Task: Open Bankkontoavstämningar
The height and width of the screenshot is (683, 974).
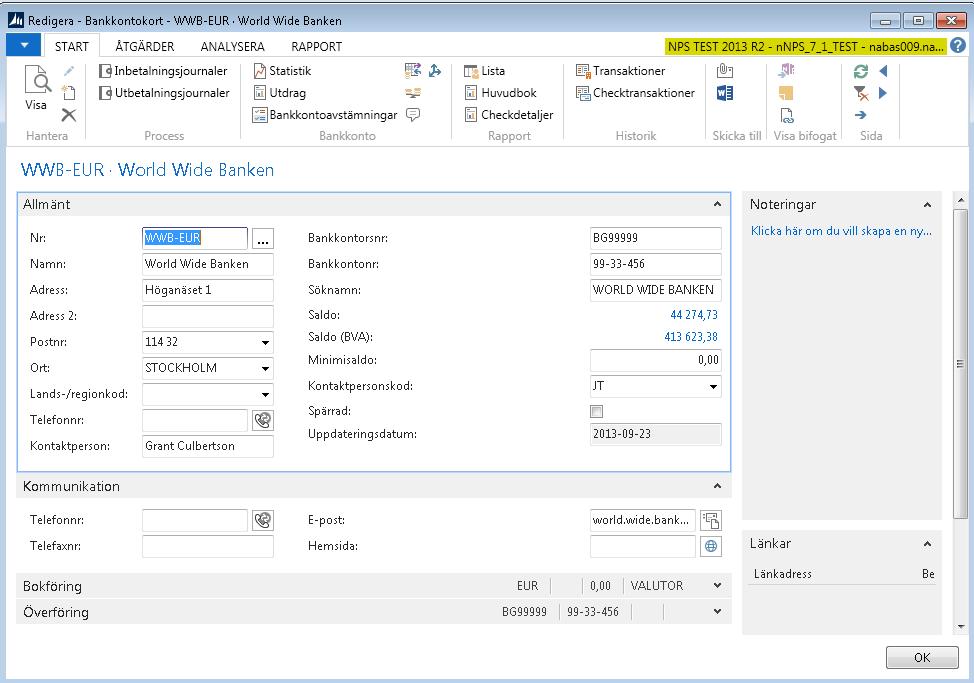Action: (325, 115)
